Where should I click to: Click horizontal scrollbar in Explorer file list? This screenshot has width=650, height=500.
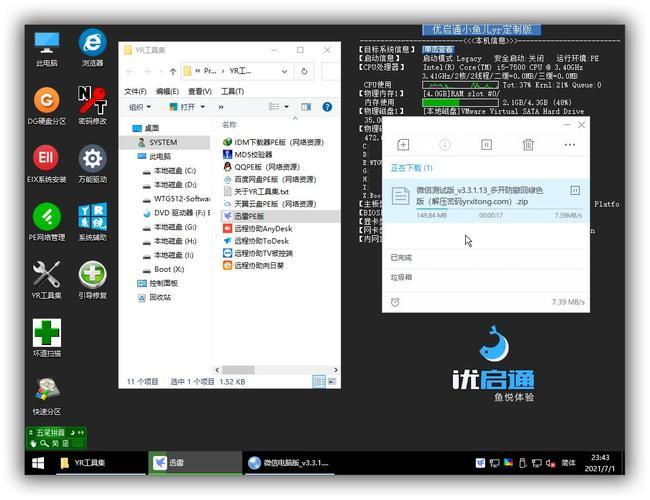[x=238, y=369]
